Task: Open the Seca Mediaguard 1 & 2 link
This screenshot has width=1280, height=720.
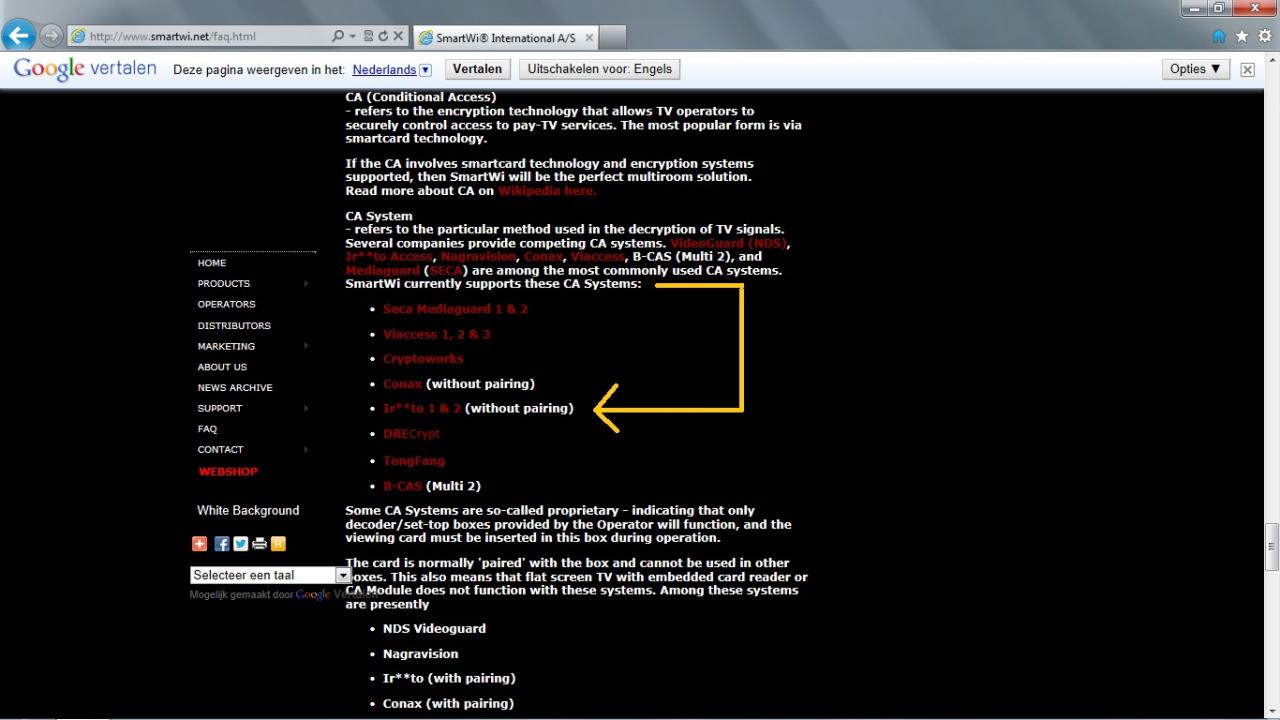Action: tap(455, 309)
